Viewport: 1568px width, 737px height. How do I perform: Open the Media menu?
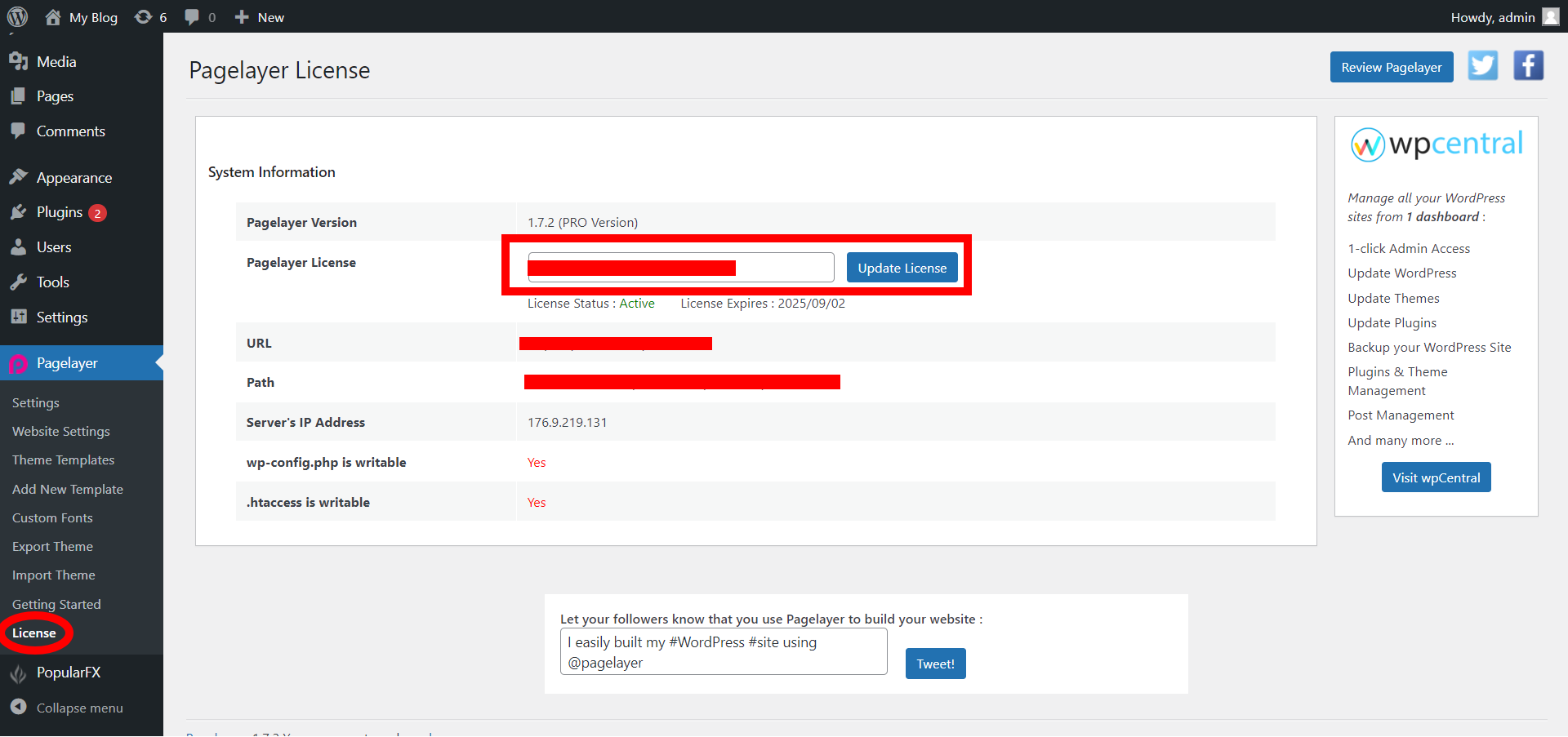coord(56,61)
